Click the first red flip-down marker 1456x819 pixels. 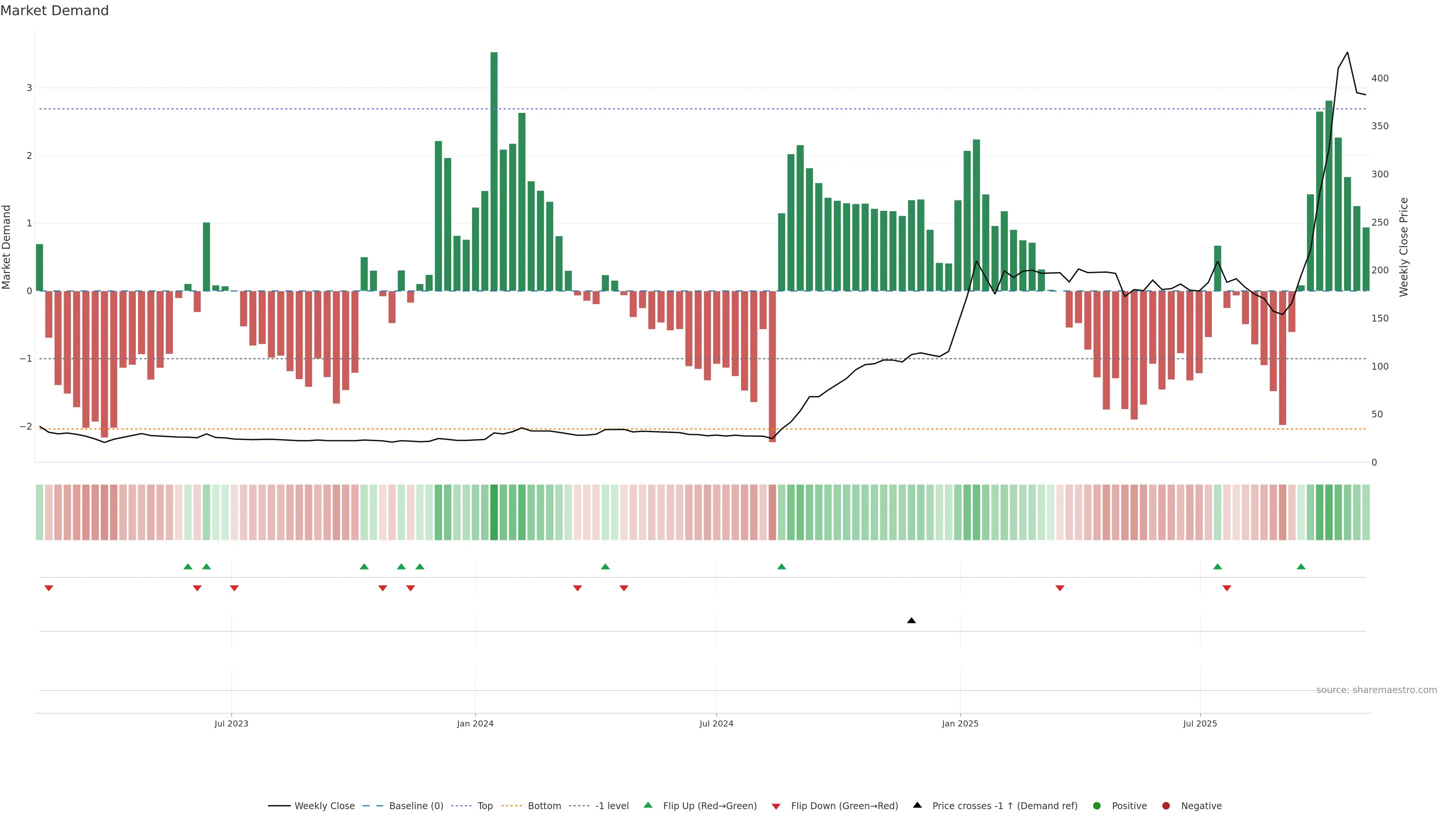tap(49, 588)
